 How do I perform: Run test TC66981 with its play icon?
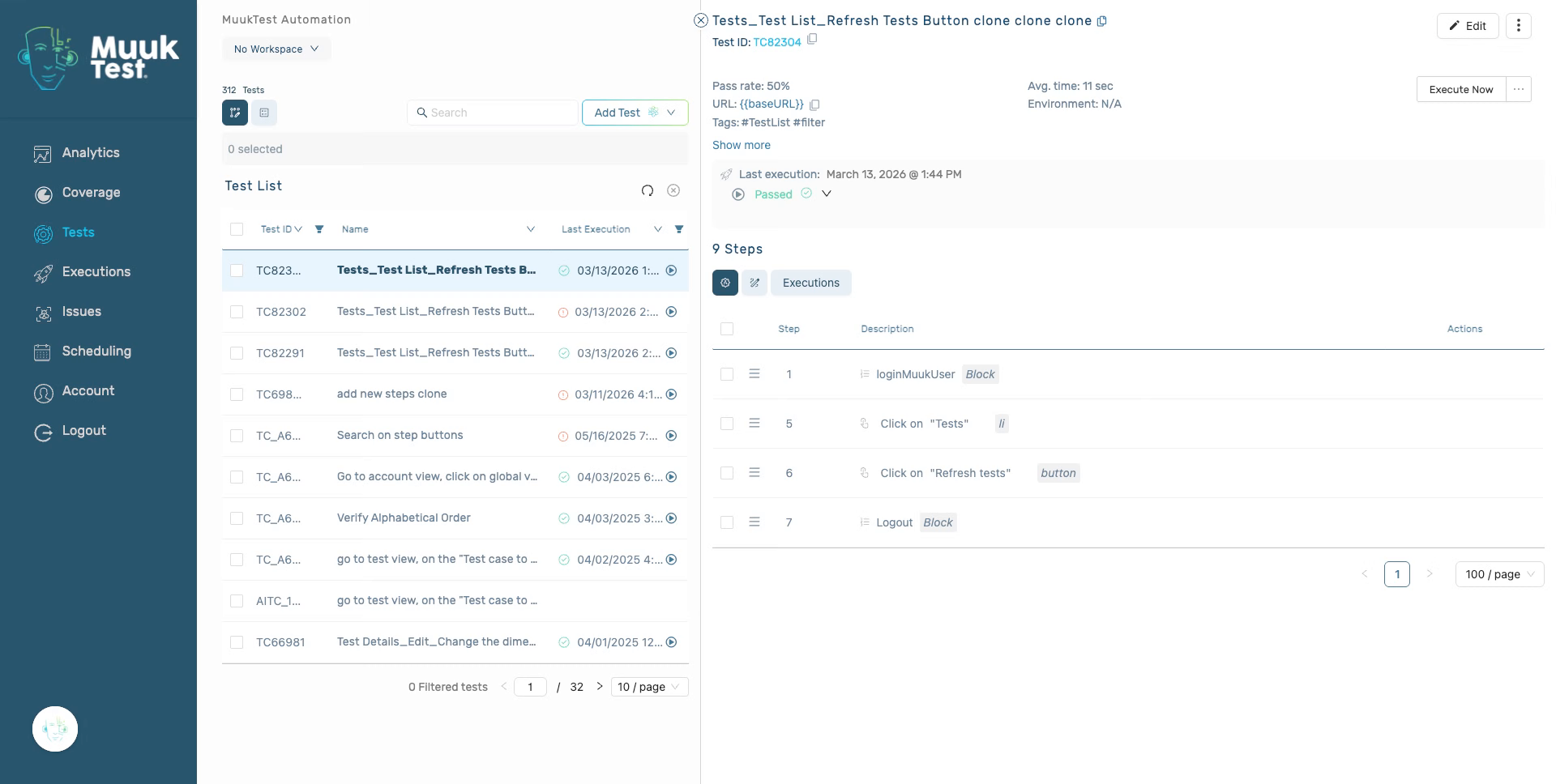click(671, 642)
